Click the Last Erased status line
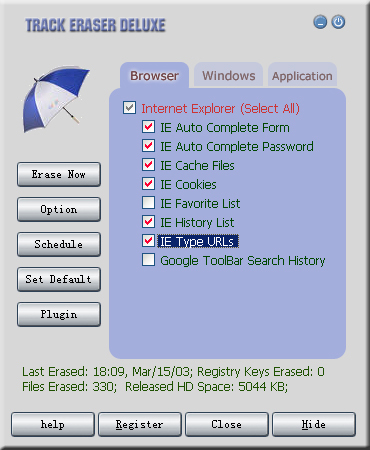The width and height of the screenshot is (370, 450). pyautogui.click(x=173, y=371)
